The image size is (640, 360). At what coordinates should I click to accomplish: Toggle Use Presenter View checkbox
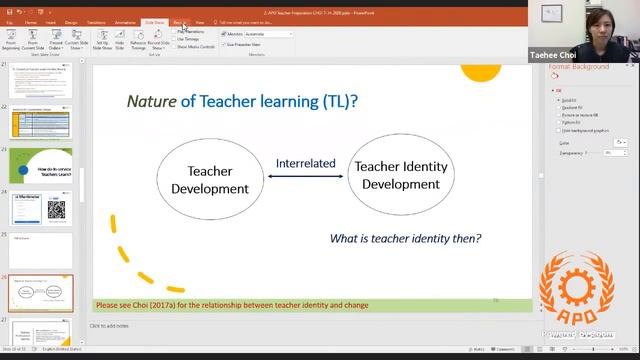point(224,44)
